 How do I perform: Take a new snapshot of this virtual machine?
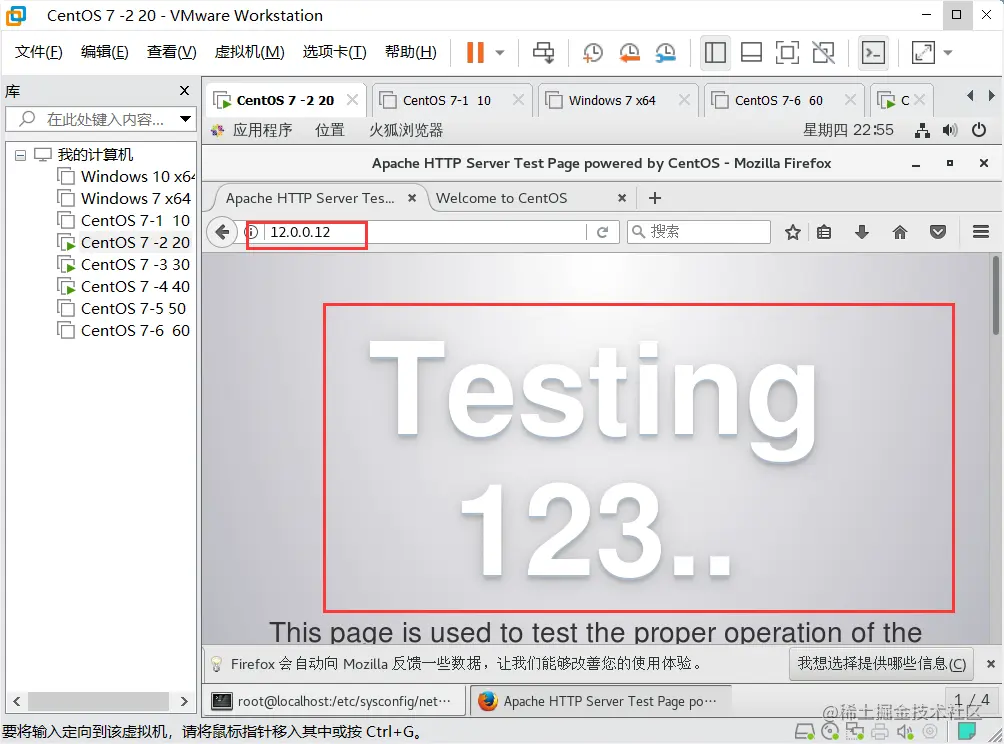click(x=592, y=51)
